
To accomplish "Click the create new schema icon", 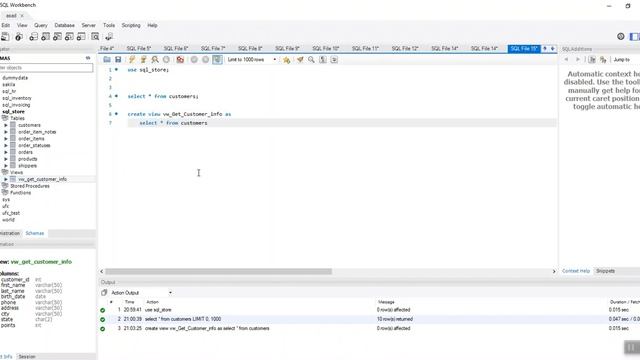I will pyautogui.click(x=33, y=37).
